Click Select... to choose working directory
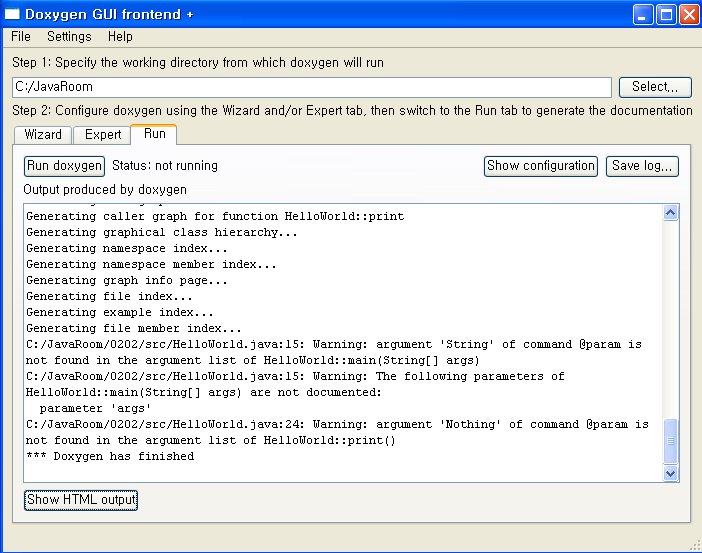702x553 pixels. pos(655,86)
